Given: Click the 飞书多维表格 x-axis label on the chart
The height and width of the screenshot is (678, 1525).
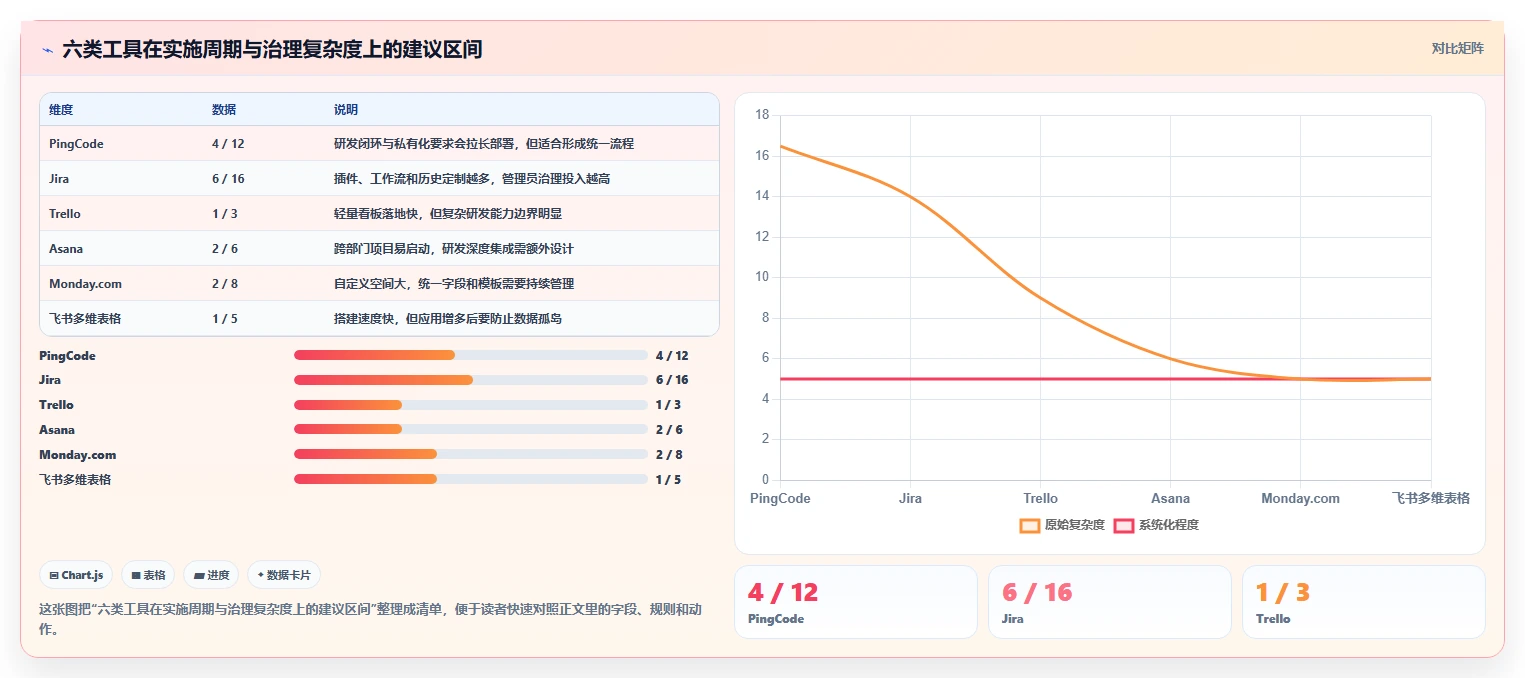Looking at the screenshot, I should click(1431, 498).
